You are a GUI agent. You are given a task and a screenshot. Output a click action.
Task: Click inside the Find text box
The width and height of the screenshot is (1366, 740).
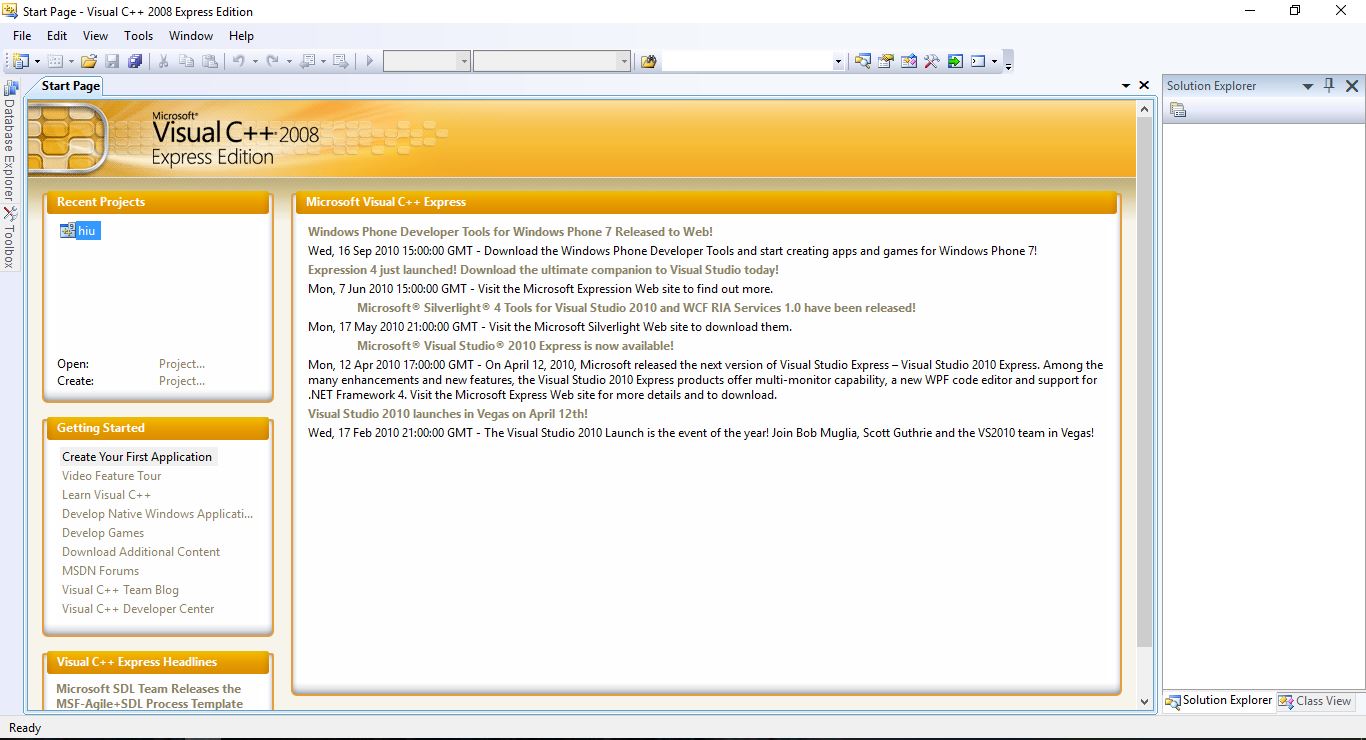[747, 62]
